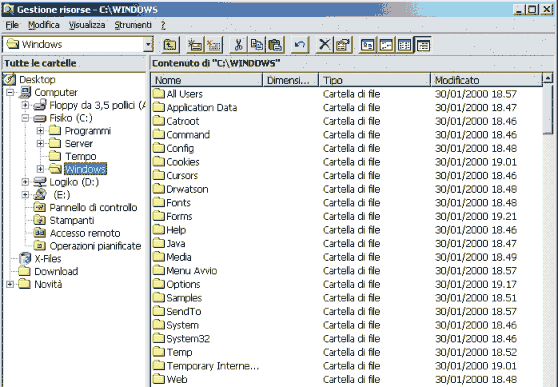Sort by the Modificato column header
Screen dimensions: 558x387
click(486, 80)
